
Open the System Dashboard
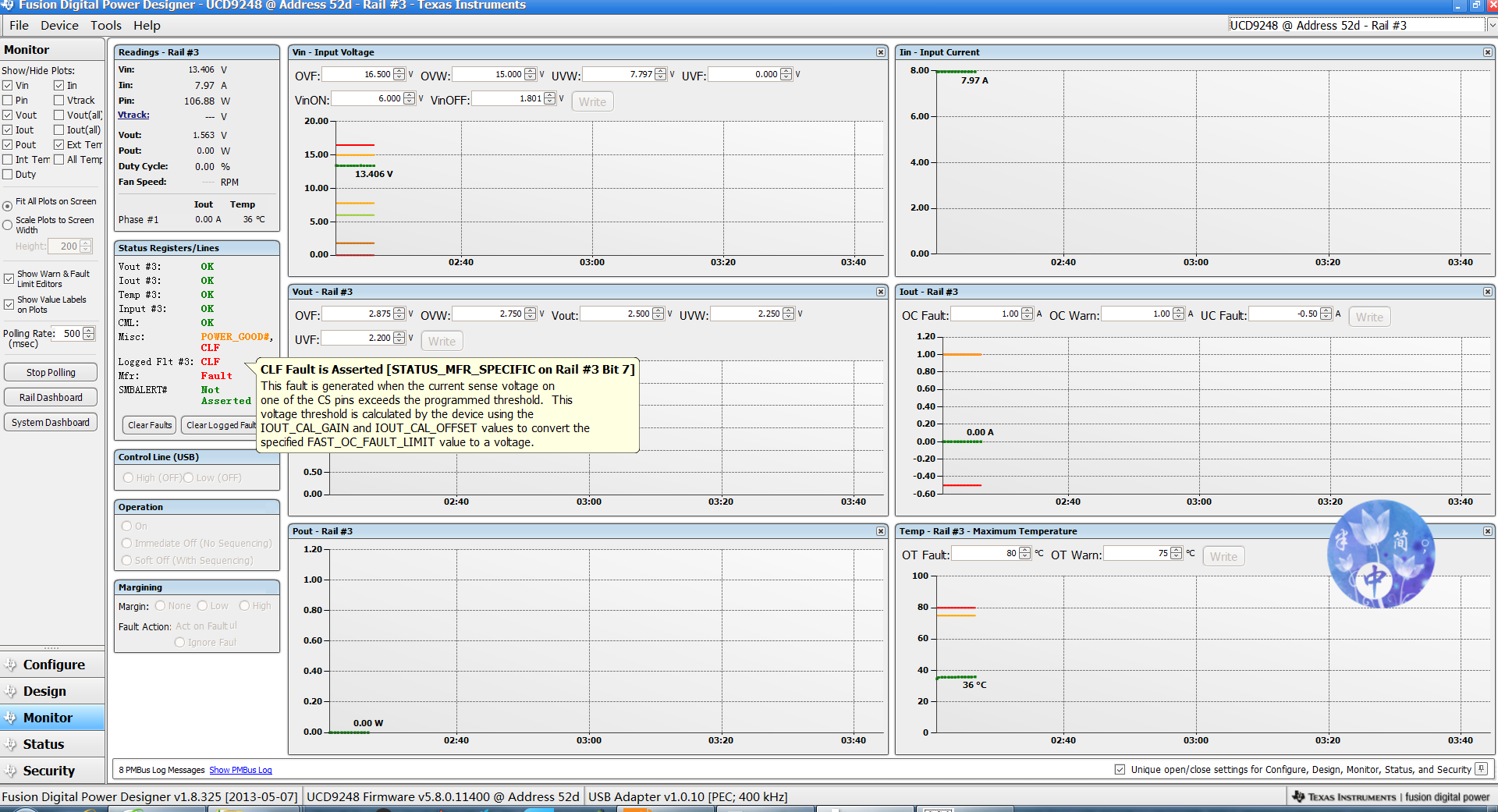[x=51, y=423]
